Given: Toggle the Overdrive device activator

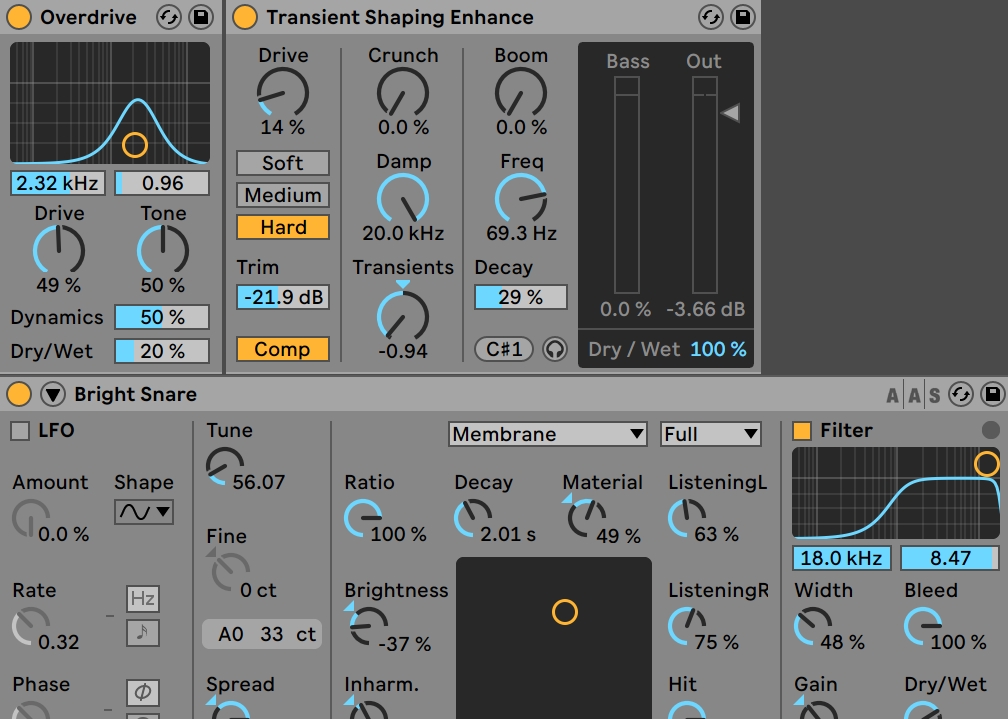Looking at the screenshot, I should [x=19, y=18].
